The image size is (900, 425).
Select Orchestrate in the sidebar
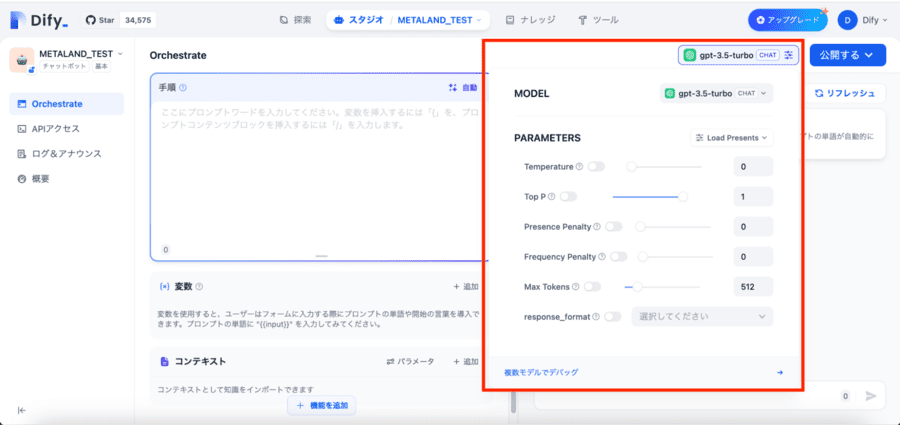pyautogui.click(x=67, y=104)
